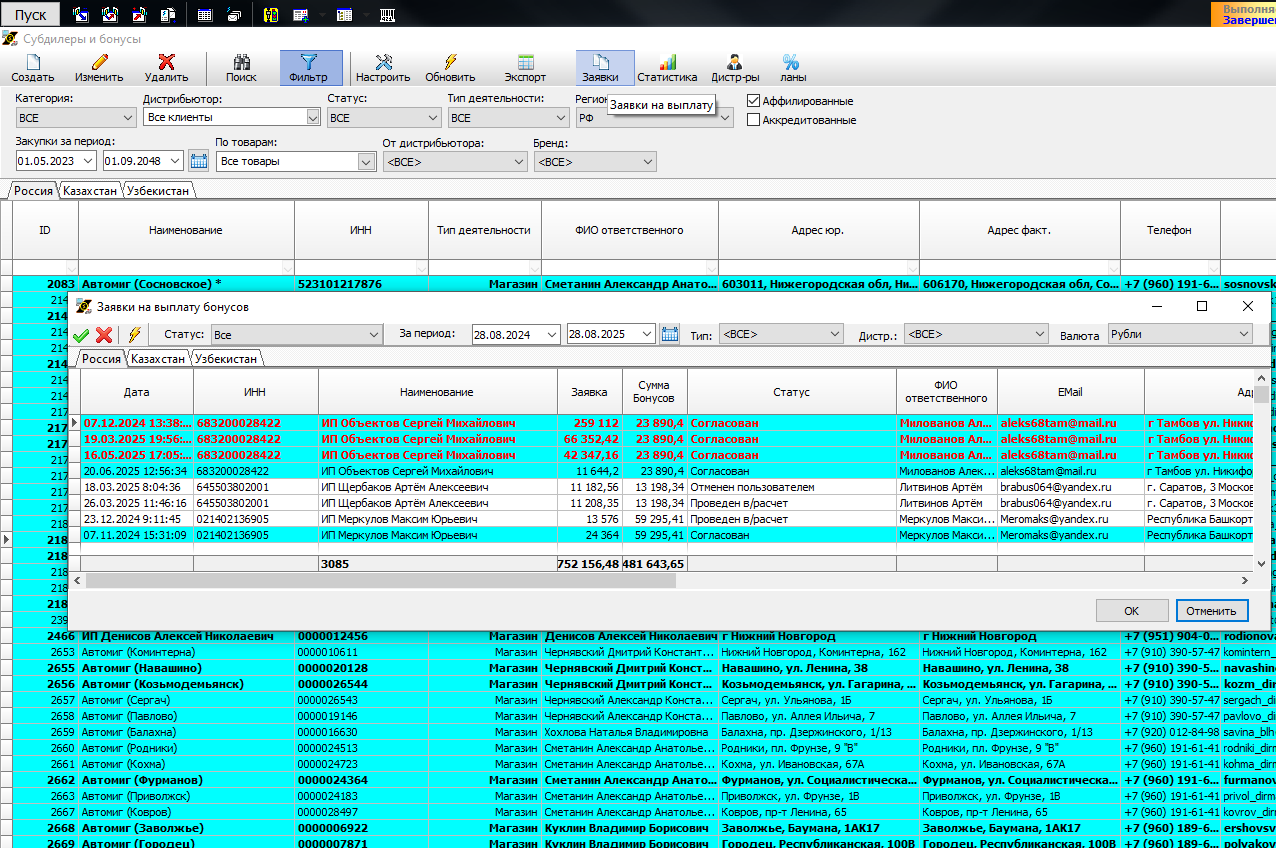This screenshot has width=1276, height=848.
Task: Toggle the Аффилированные checkbox
Action: pyautogui.click(x=754, y=101)
